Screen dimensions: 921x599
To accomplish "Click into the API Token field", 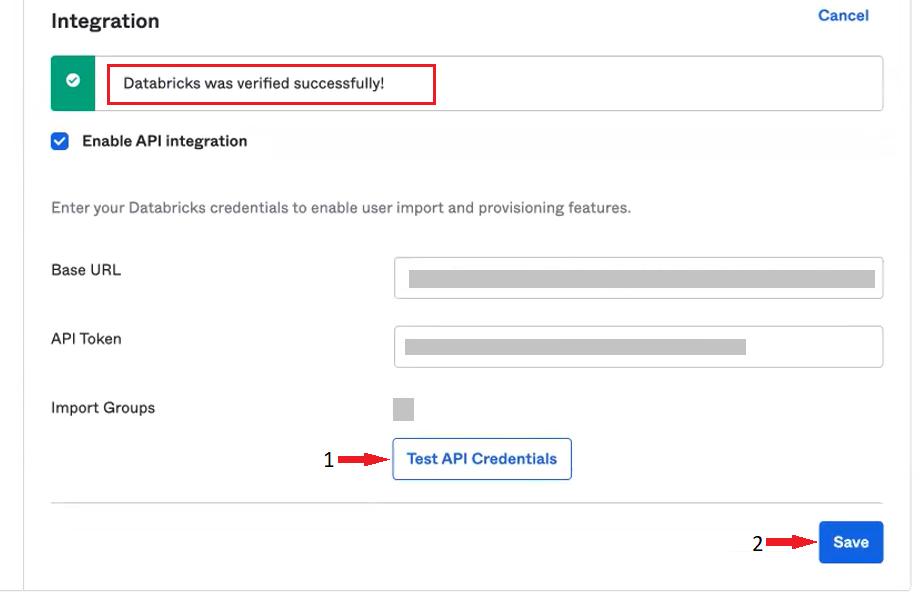I will click(638, 347).
